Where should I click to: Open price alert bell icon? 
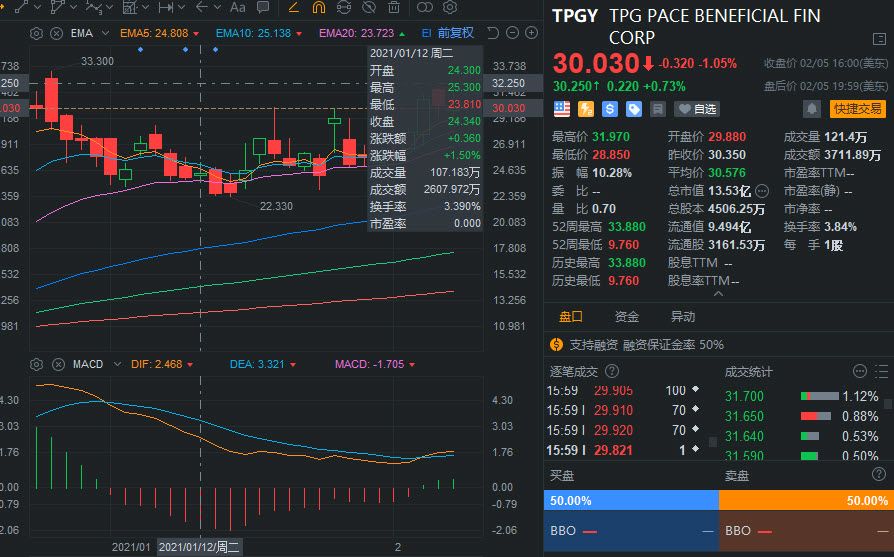point(812,109)
